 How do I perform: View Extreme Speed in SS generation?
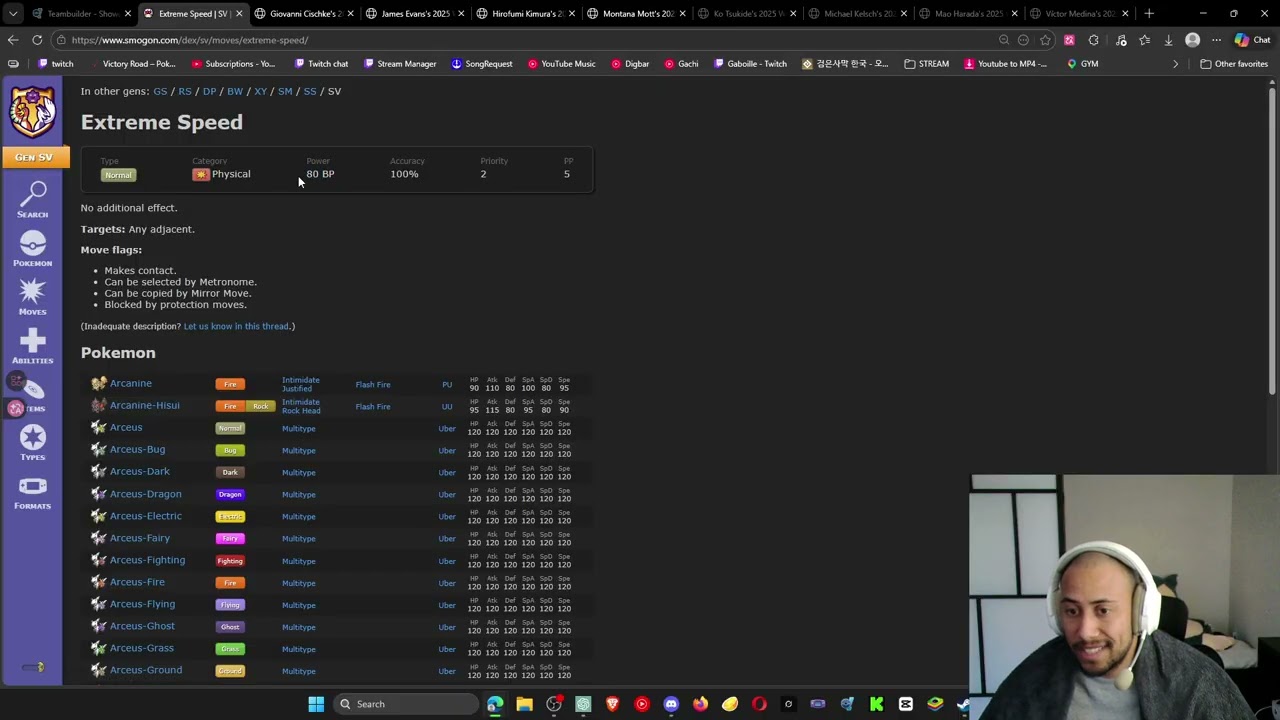tap(310, 91)
